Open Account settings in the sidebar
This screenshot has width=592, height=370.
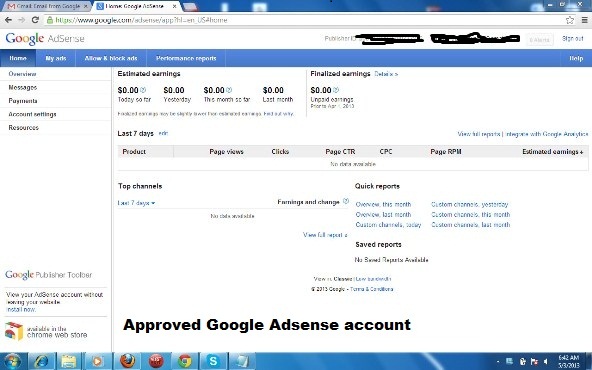tap(32, 114)
